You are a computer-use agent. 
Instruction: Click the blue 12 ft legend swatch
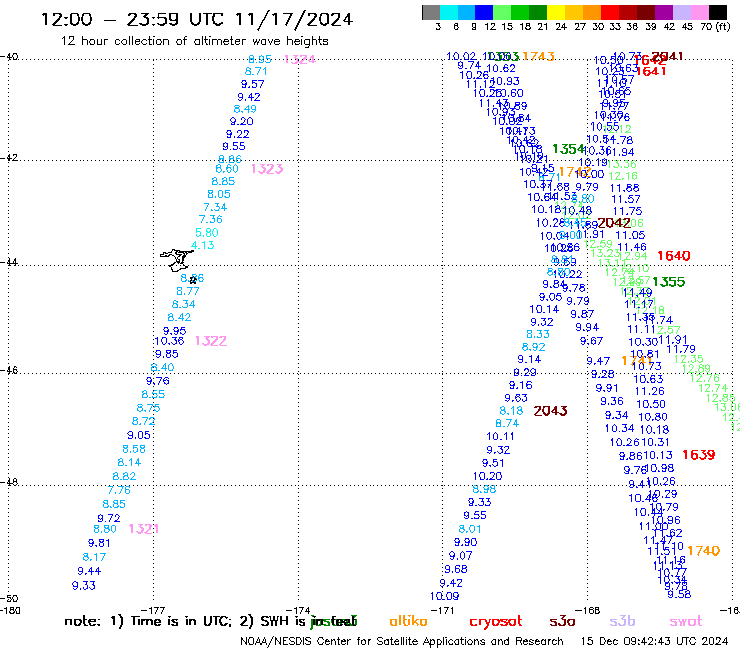[484, 12]
